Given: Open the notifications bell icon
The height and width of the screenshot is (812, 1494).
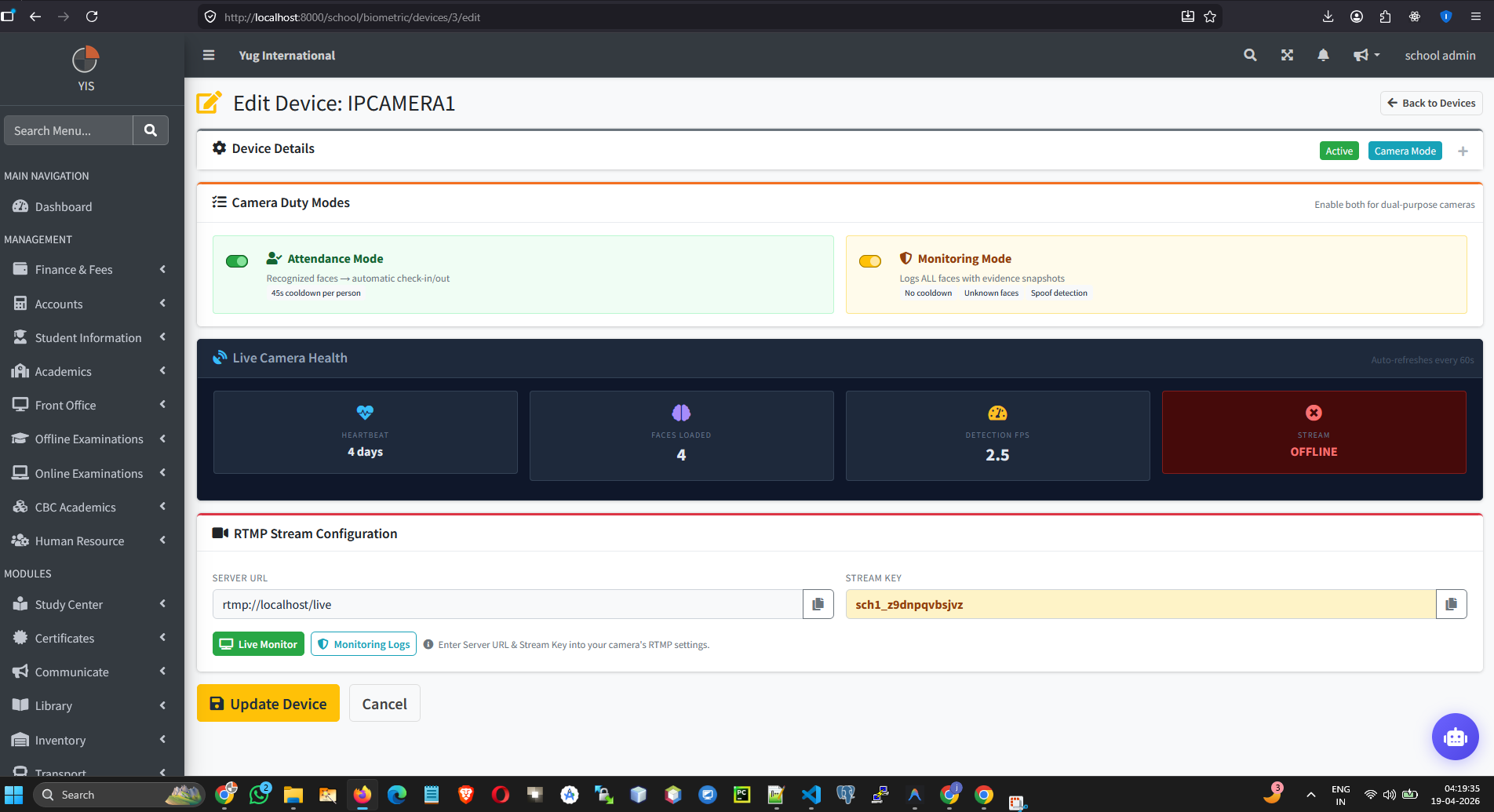Looking at the screenshot, I should pos(1323,55).
